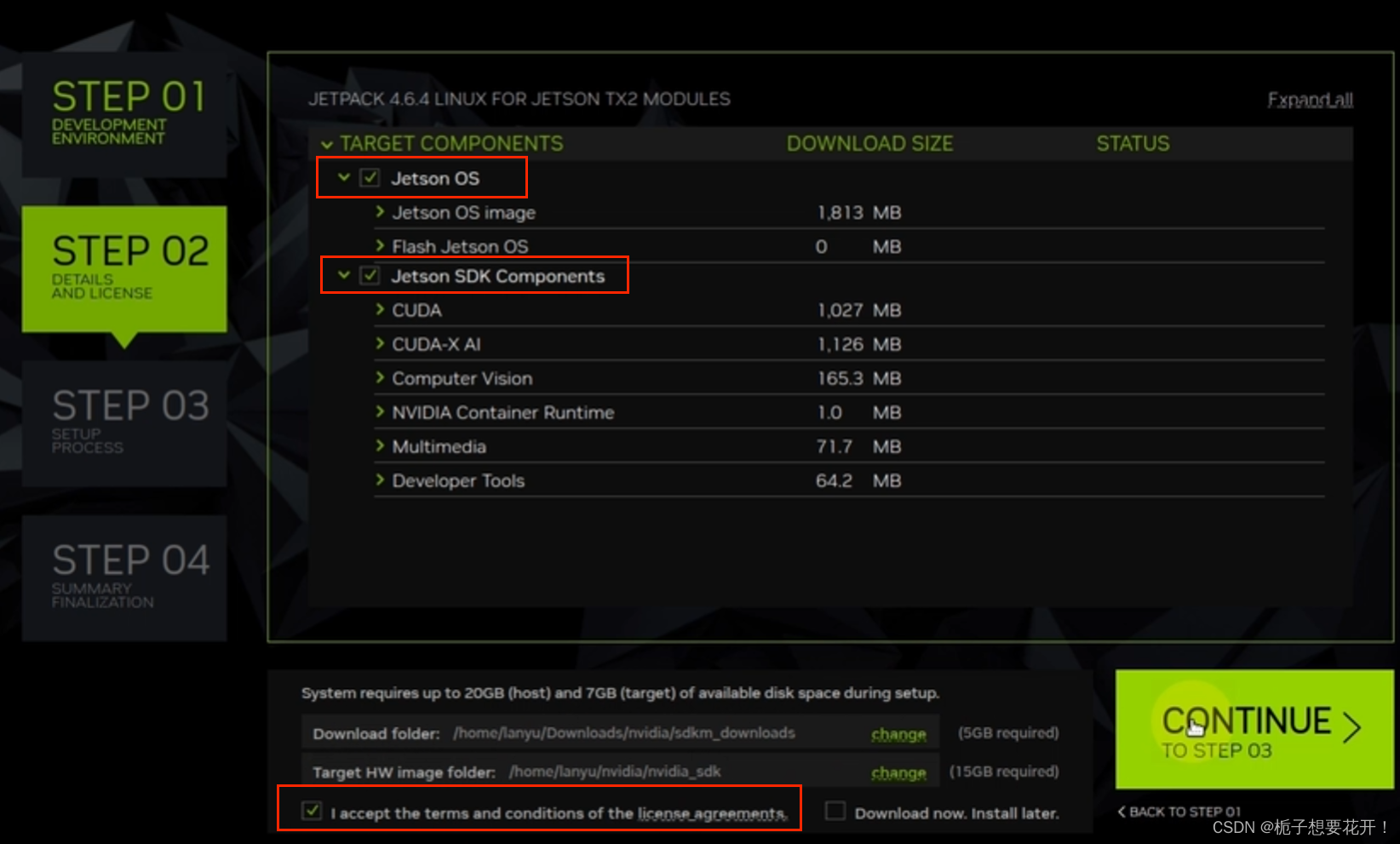Change the Download folder path
This screenshot has height=844, width=1400.
click(898, 734)
